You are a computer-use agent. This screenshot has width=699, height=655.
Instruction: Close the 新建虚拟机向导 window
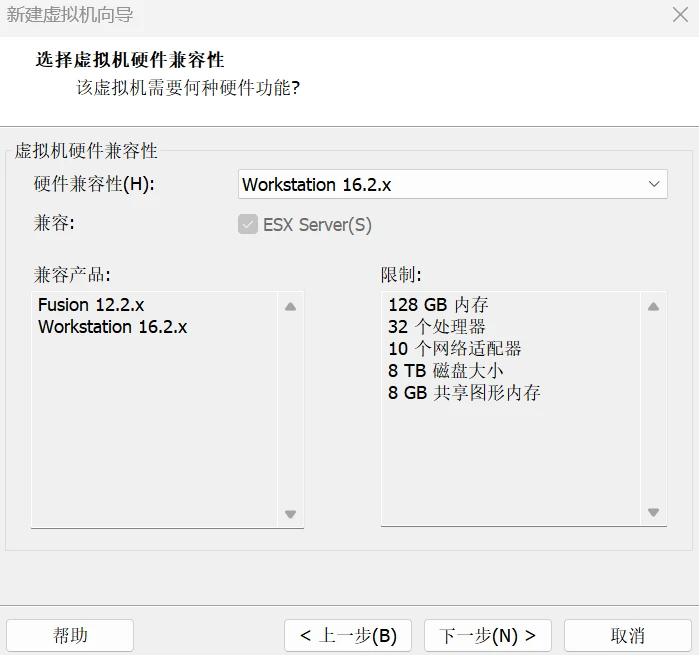pyautogui.click(x=680, y=15)
